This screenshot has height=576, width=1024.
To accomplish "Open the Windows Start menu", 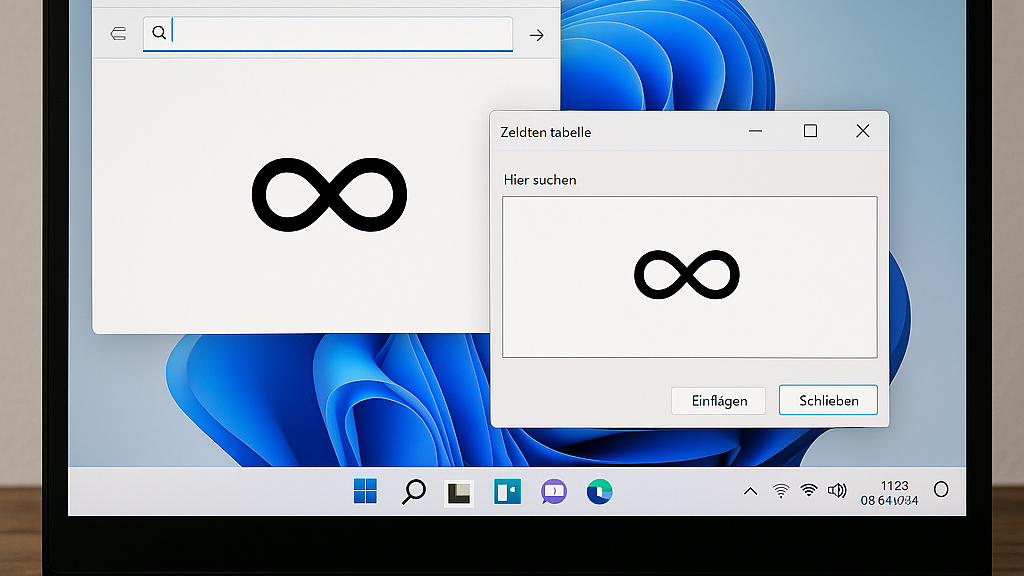I will coord(366,492).
